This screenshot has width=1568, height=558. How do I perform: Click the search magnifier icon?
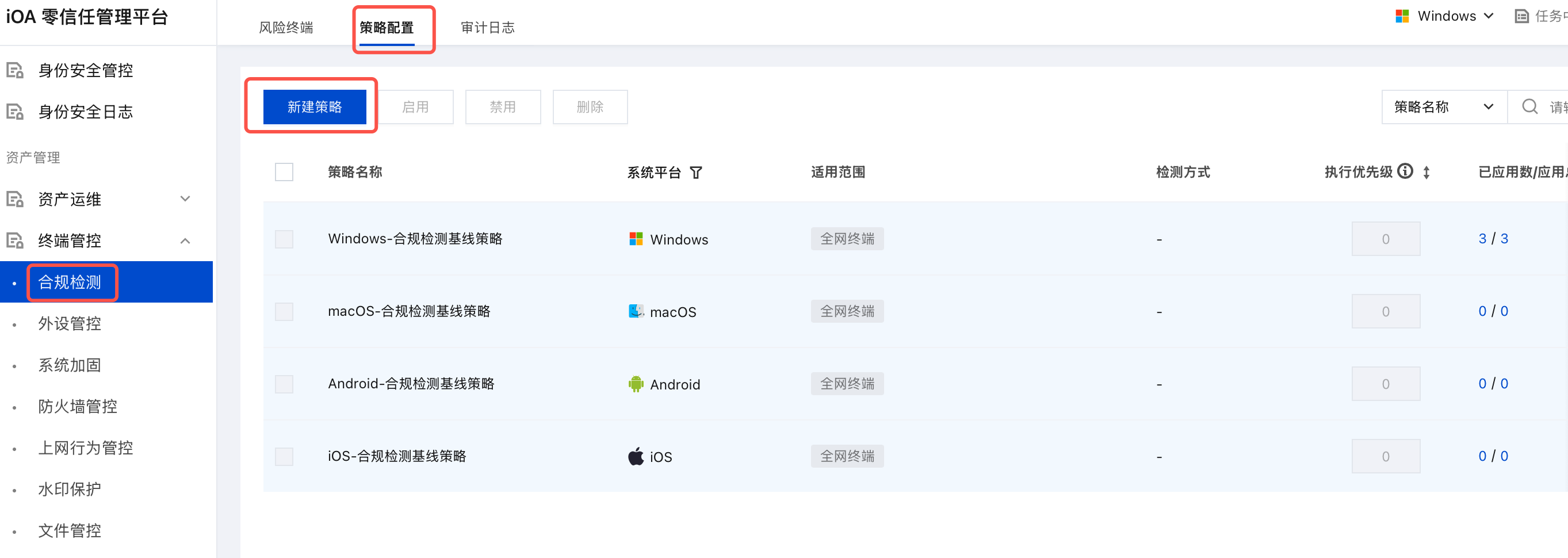[x=1529, y=107]
